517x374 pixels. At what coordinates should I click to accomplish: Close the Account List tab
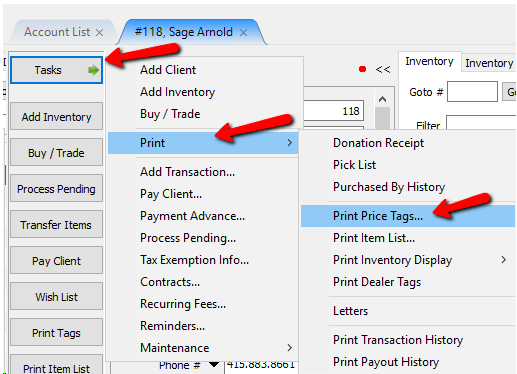[x=99, y=33]
